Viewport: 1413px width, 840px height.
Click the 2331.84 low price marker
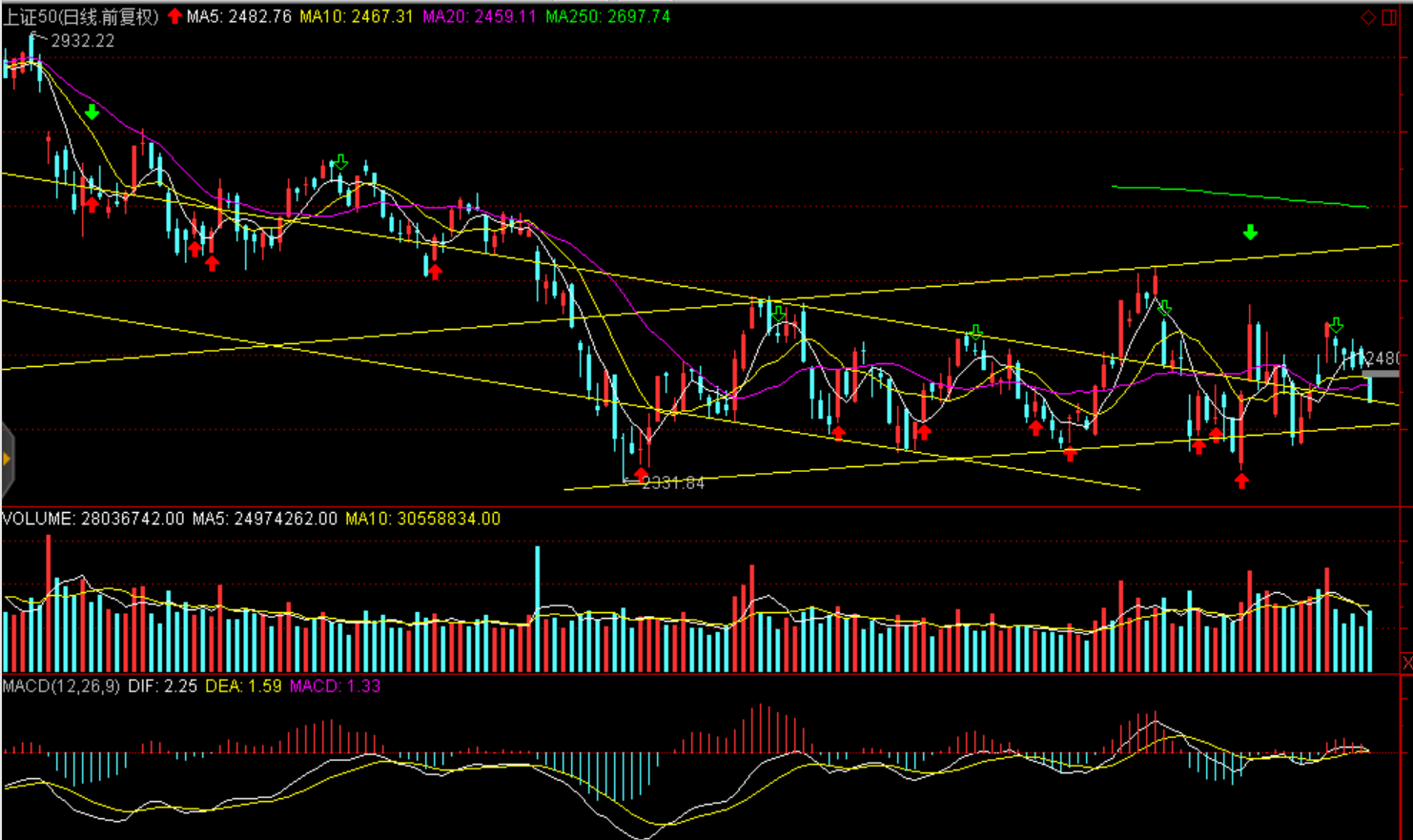[673, 483]
